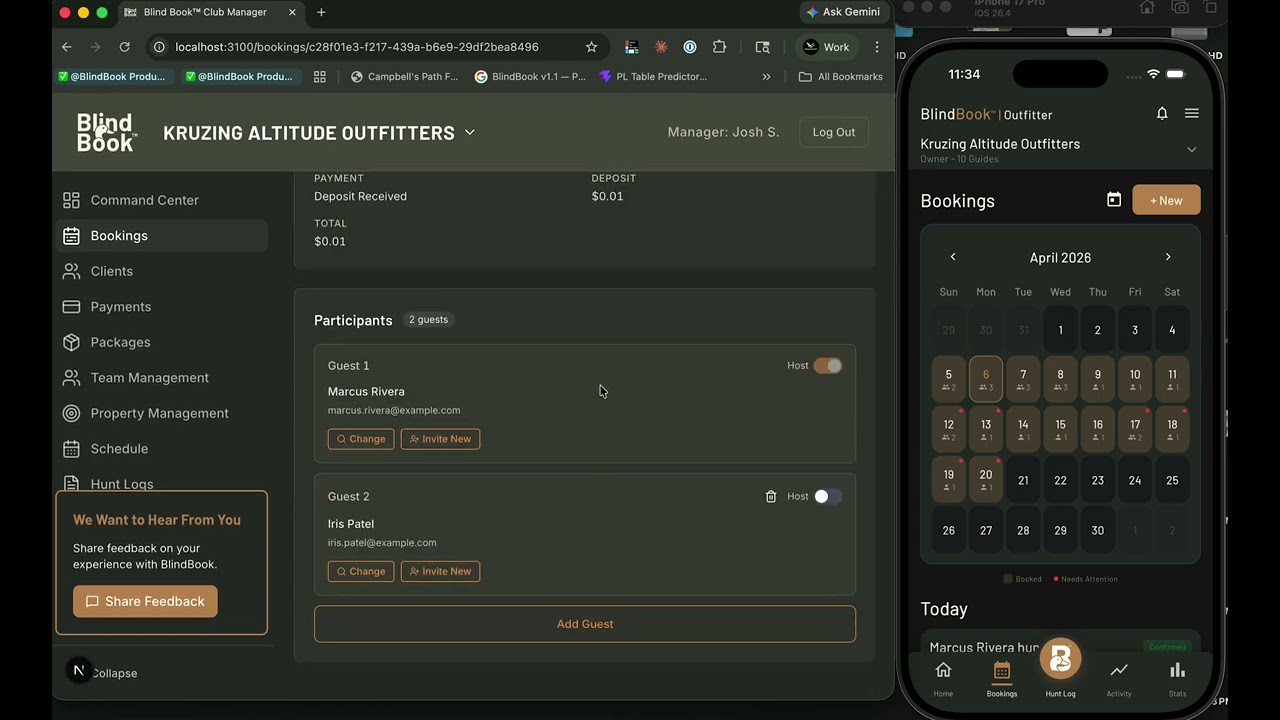The width and height of the screenshot is (1280, 720).
Task: Select April 28 on phone calendar
Action: point(1023,530)
